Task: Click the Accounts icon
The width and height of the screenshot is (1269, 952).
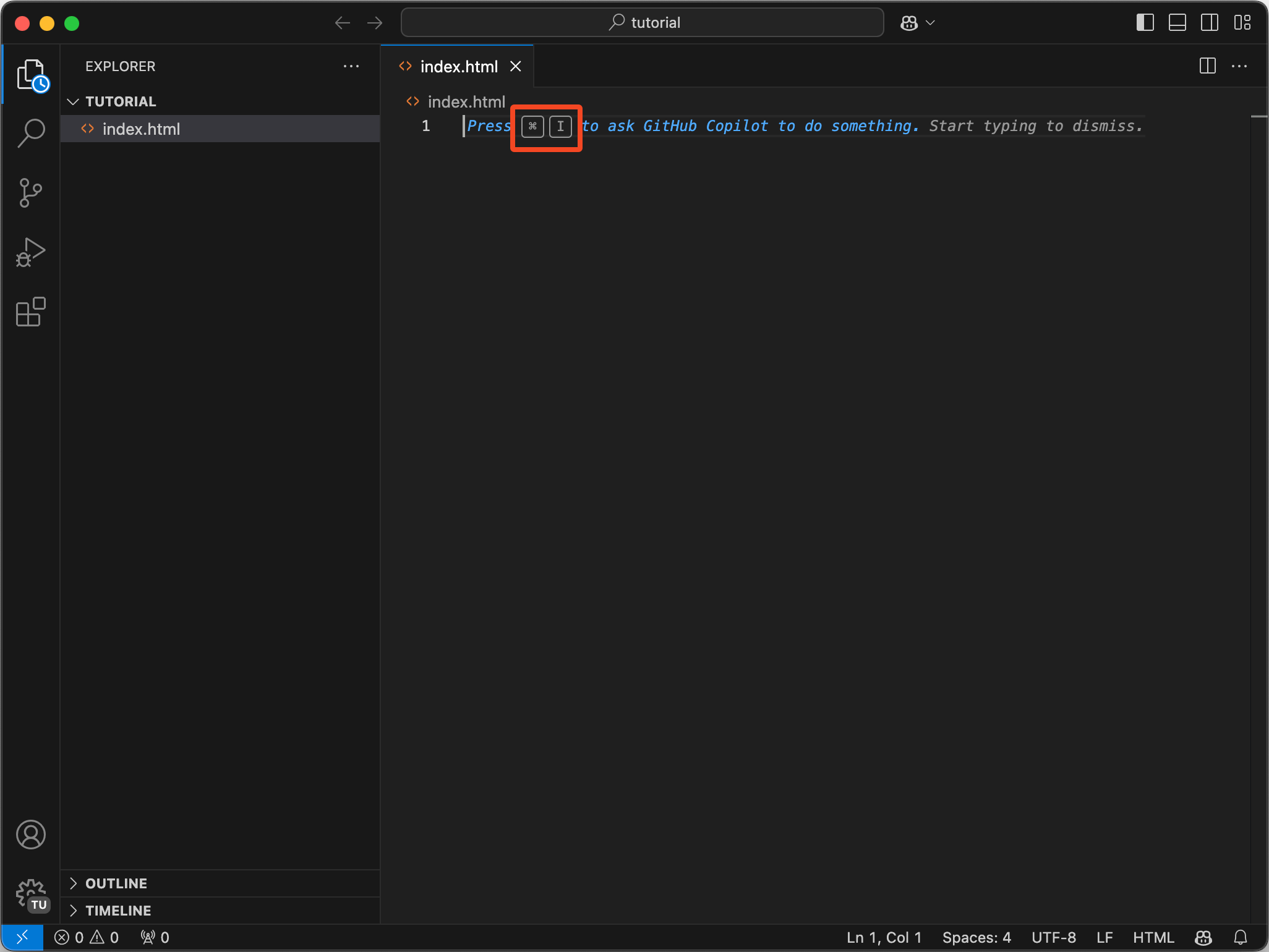Action: click(x=31, y=835)
